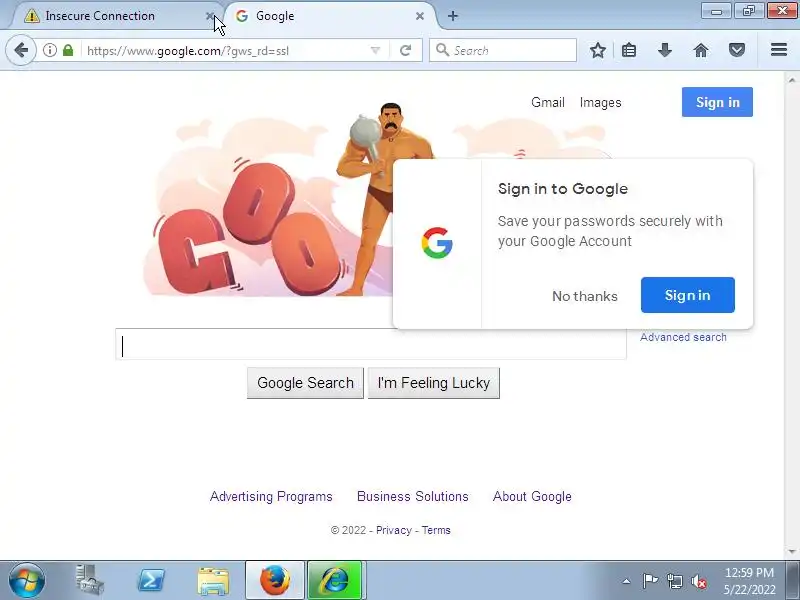Open the Advanced search link

click(683, 337)
